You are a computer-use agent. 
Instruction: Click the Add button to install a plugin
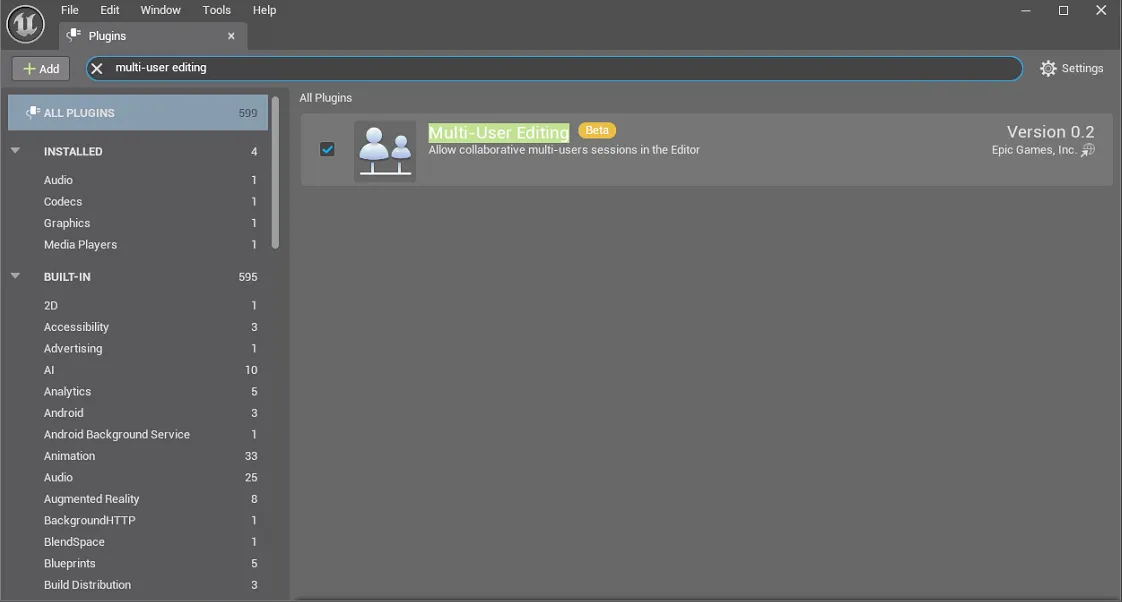click(40, 68)
